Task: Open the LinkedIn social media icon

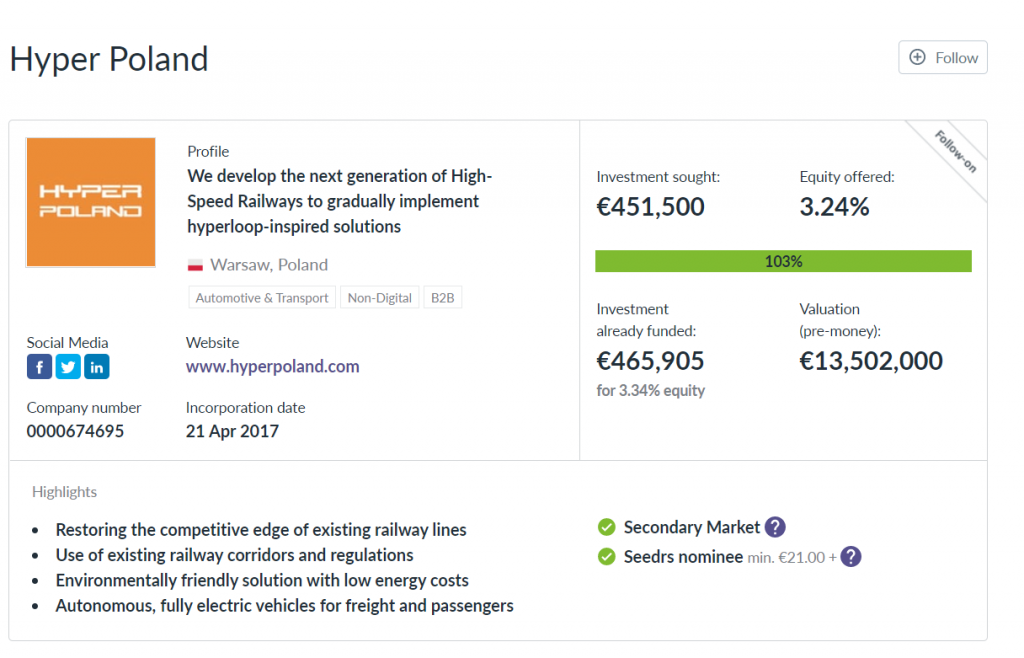Action: (x=97, y=367)
